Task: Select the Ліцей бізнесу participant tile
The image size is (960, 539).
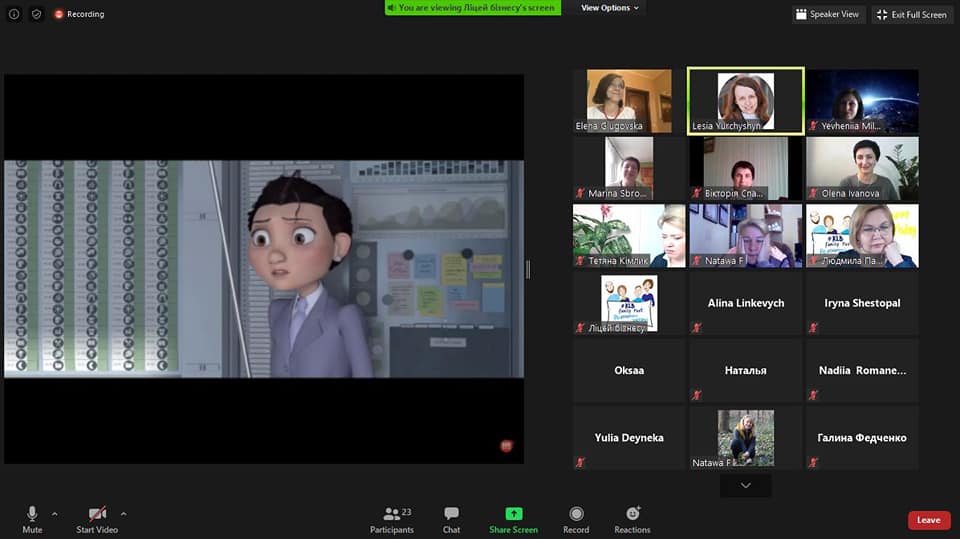Action: pos(629,303)
